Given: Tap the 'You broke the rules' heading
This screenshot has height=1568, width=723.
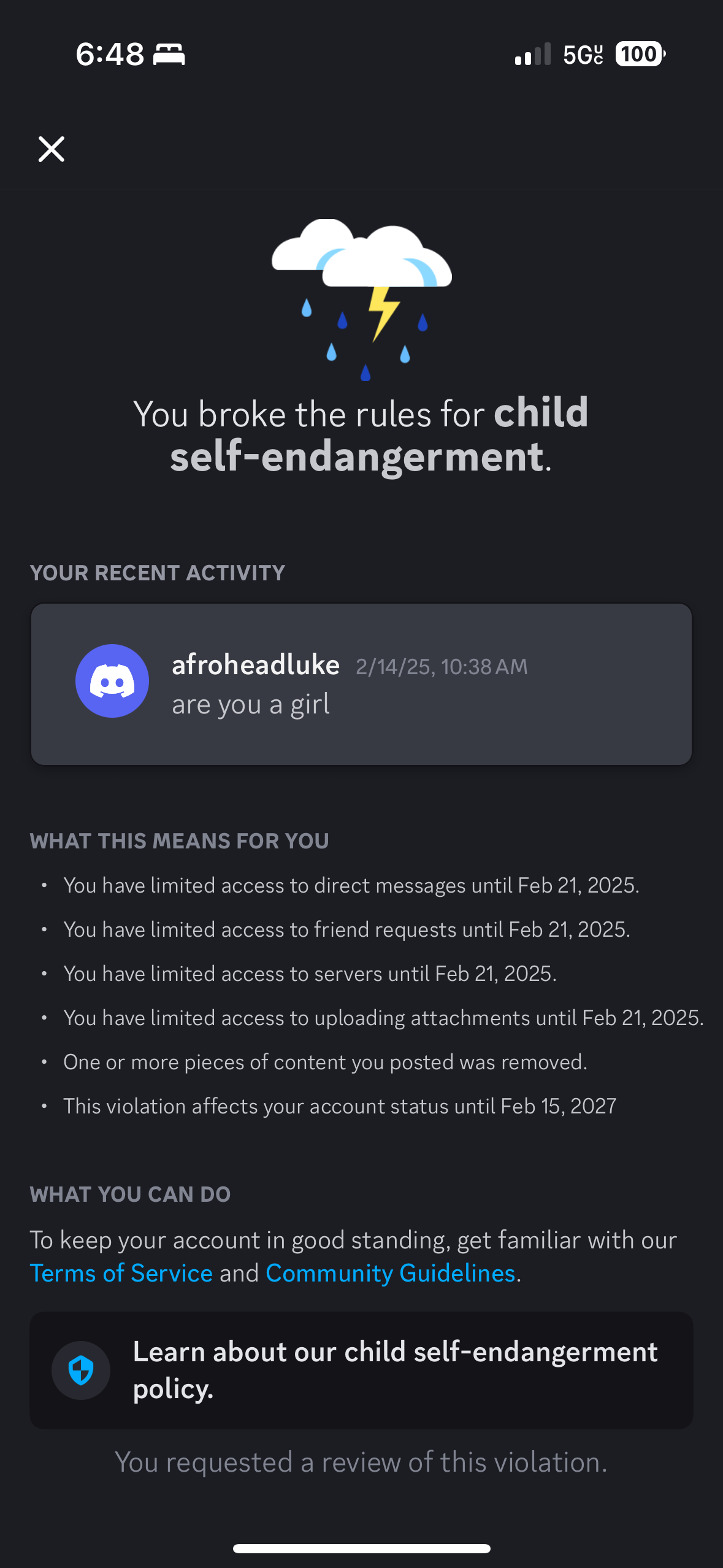Looking at the screenshot, I should point(361,435).
